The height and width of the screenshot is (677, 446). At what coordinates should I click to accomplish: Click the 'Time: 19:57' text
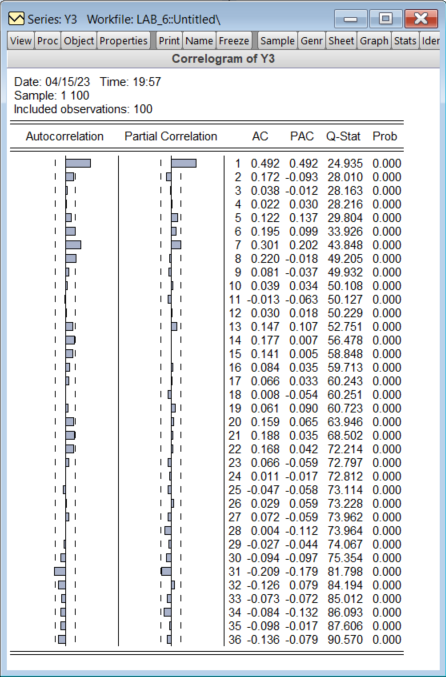point(130,82)
